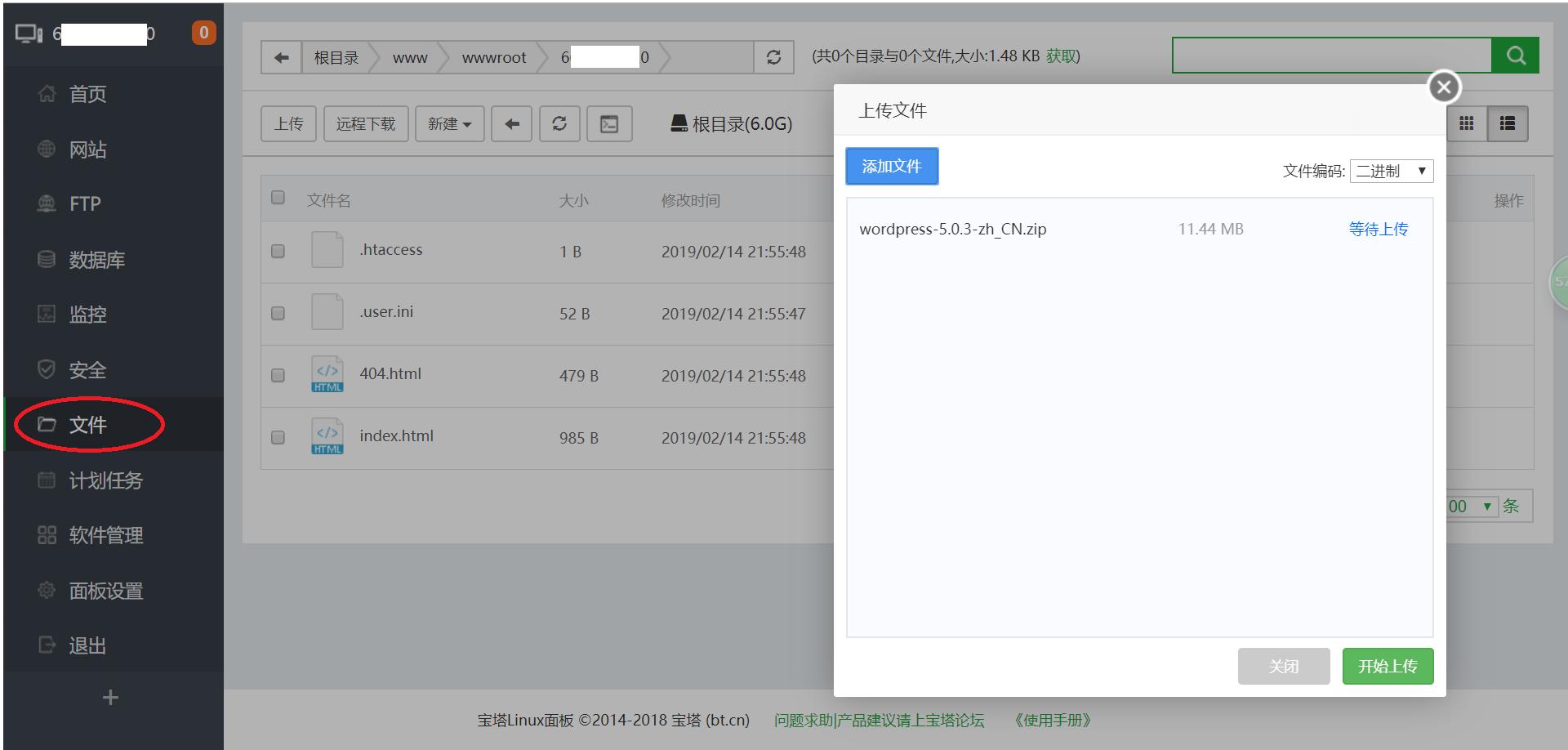Switch to list view layout icon
This screenshot has height=750, width=1568.
(x=1508, y=123)
